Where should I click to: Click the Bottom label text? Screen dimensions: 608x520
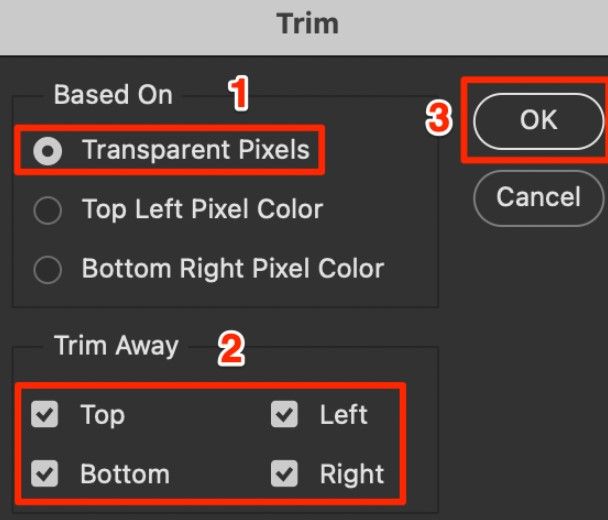click(125, 474)
